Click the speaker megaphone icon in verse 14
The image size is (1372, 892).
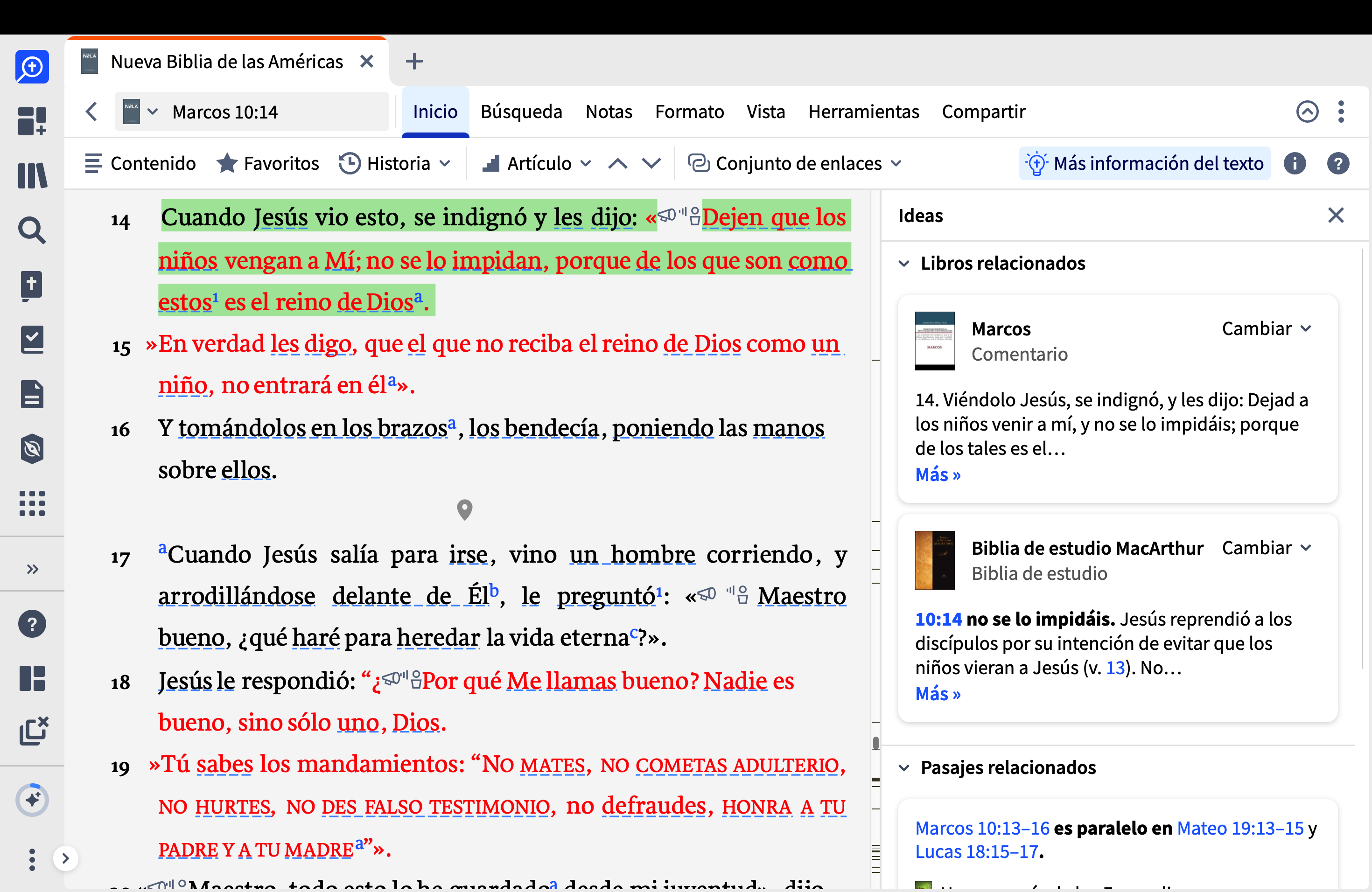(x=667, y=215)
